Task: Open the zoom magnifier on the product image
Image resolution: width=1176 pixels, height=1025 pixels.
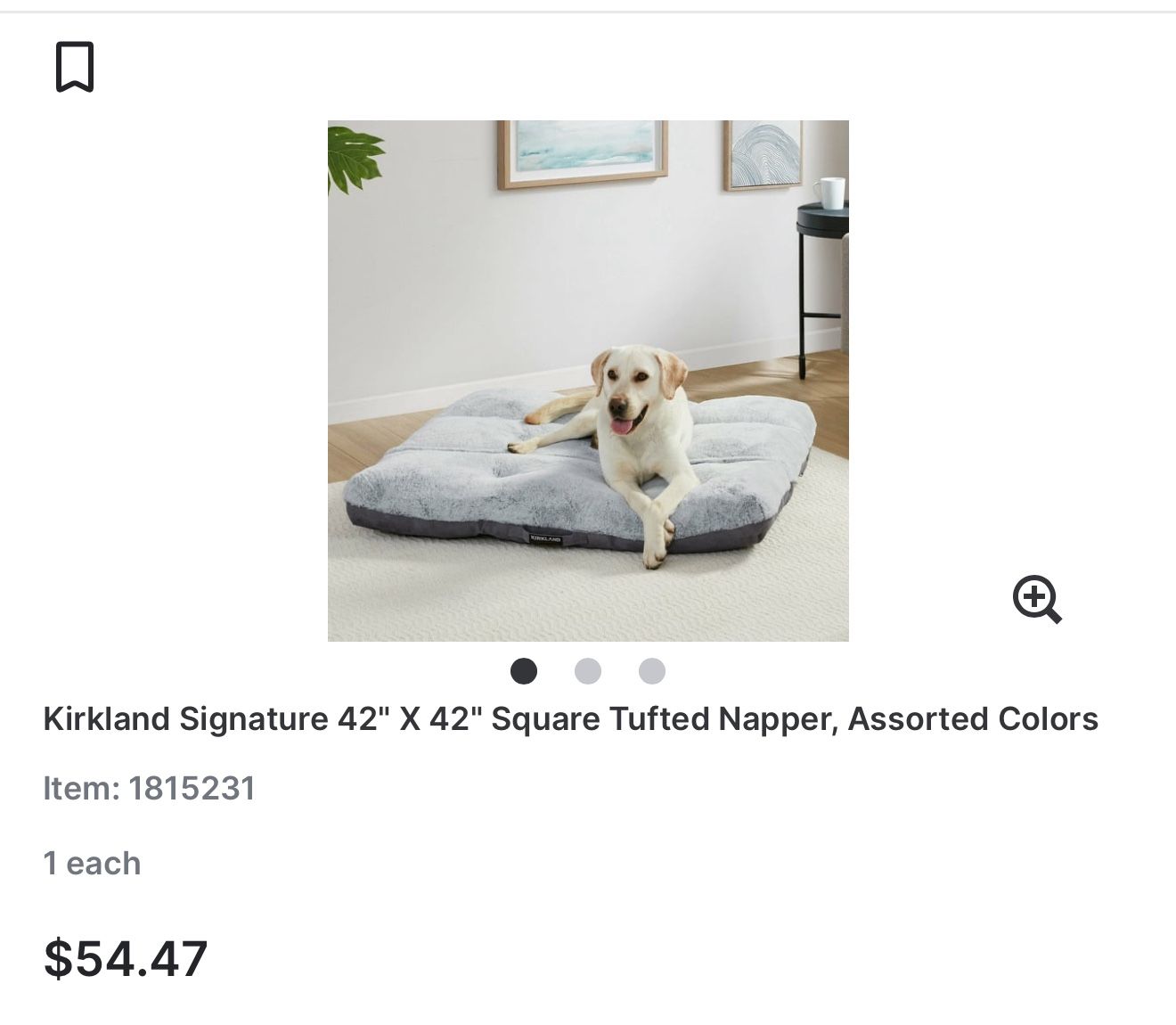Action: point(1038,599)
